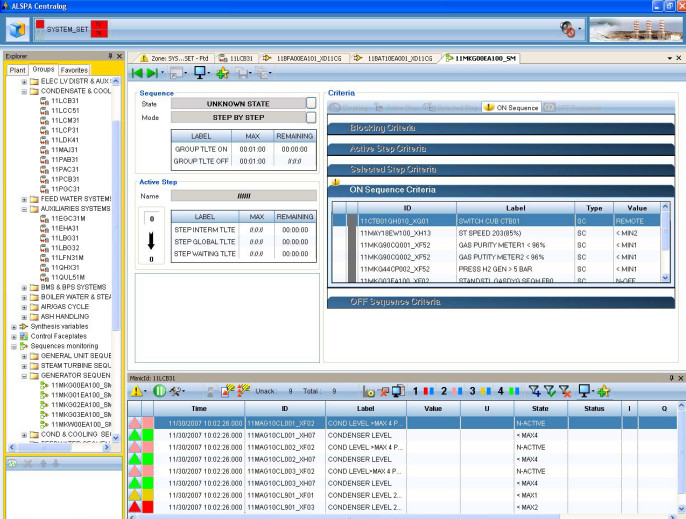Select the 11MAJ31 item in Explorer tree
The width and height of the screenshot is (686, 519).
point(64,149)
